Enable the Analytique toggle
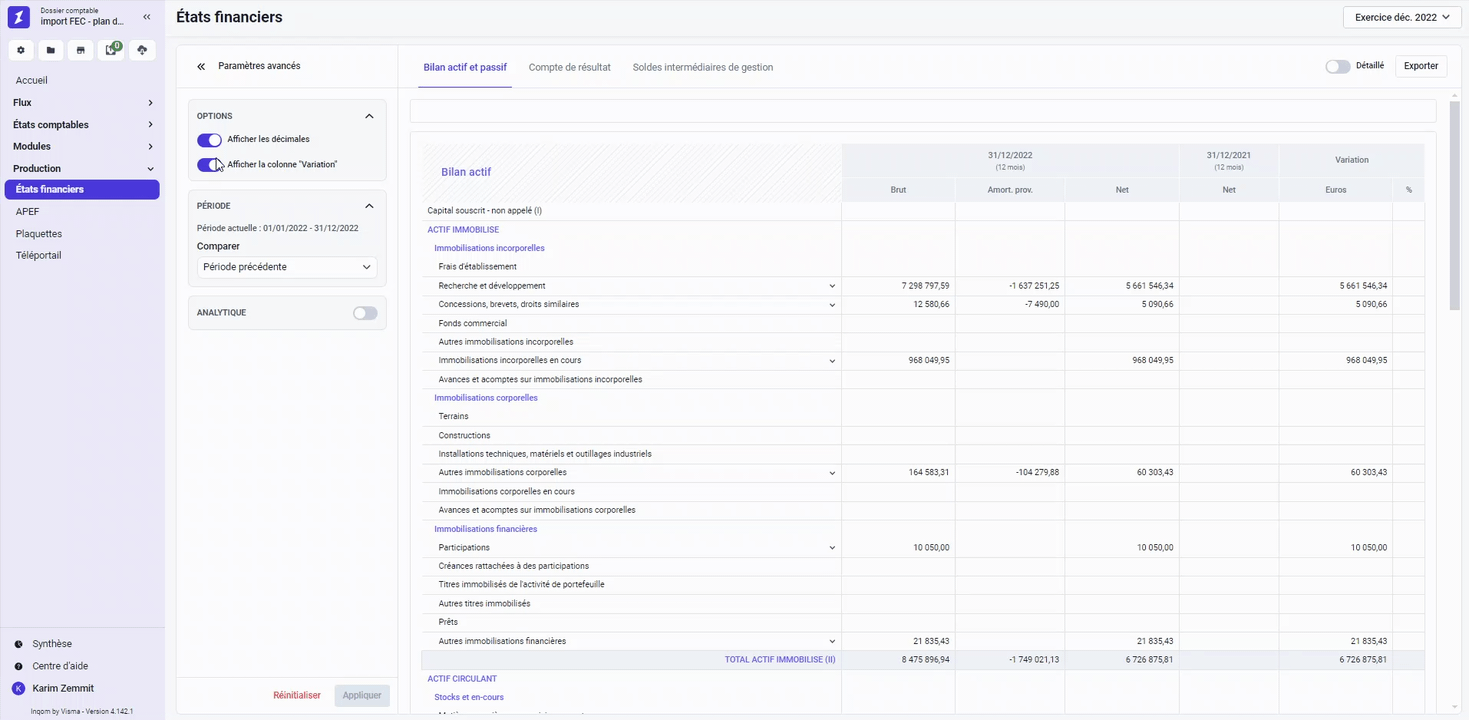Screen dimensions: 1469x720 (x=365, y=313)
